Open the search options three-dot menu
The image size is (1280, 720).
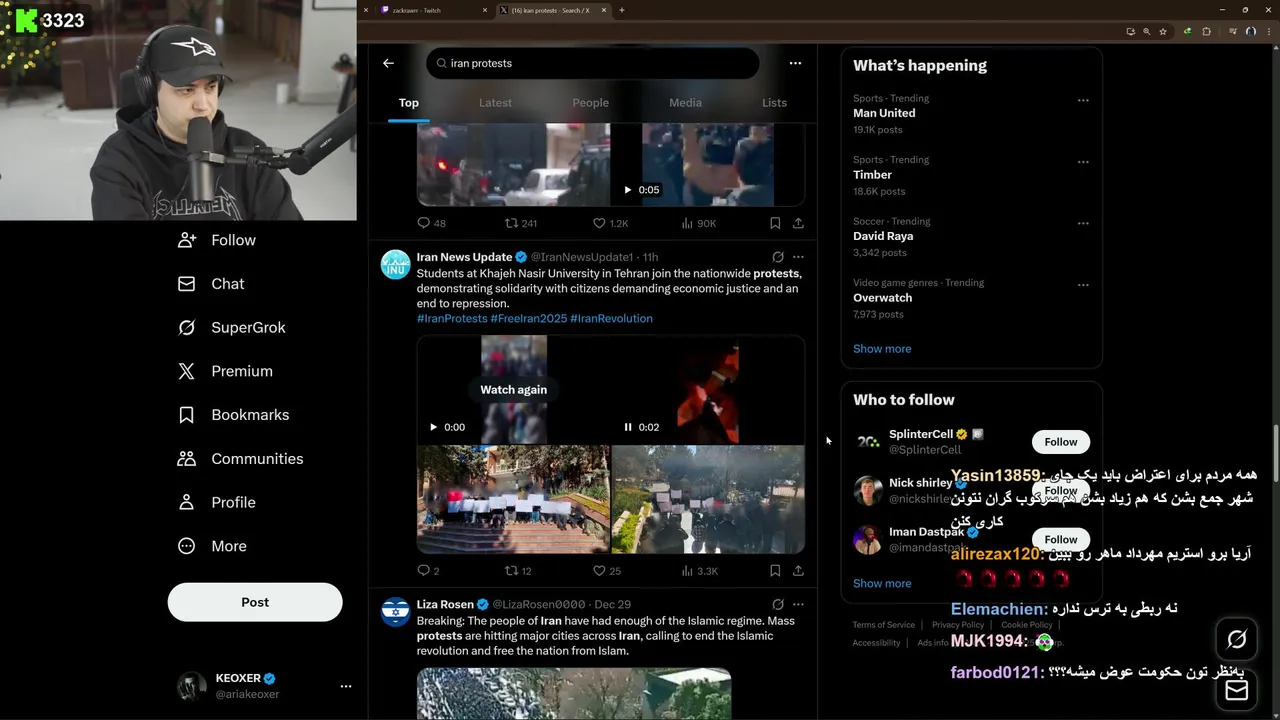795,63
